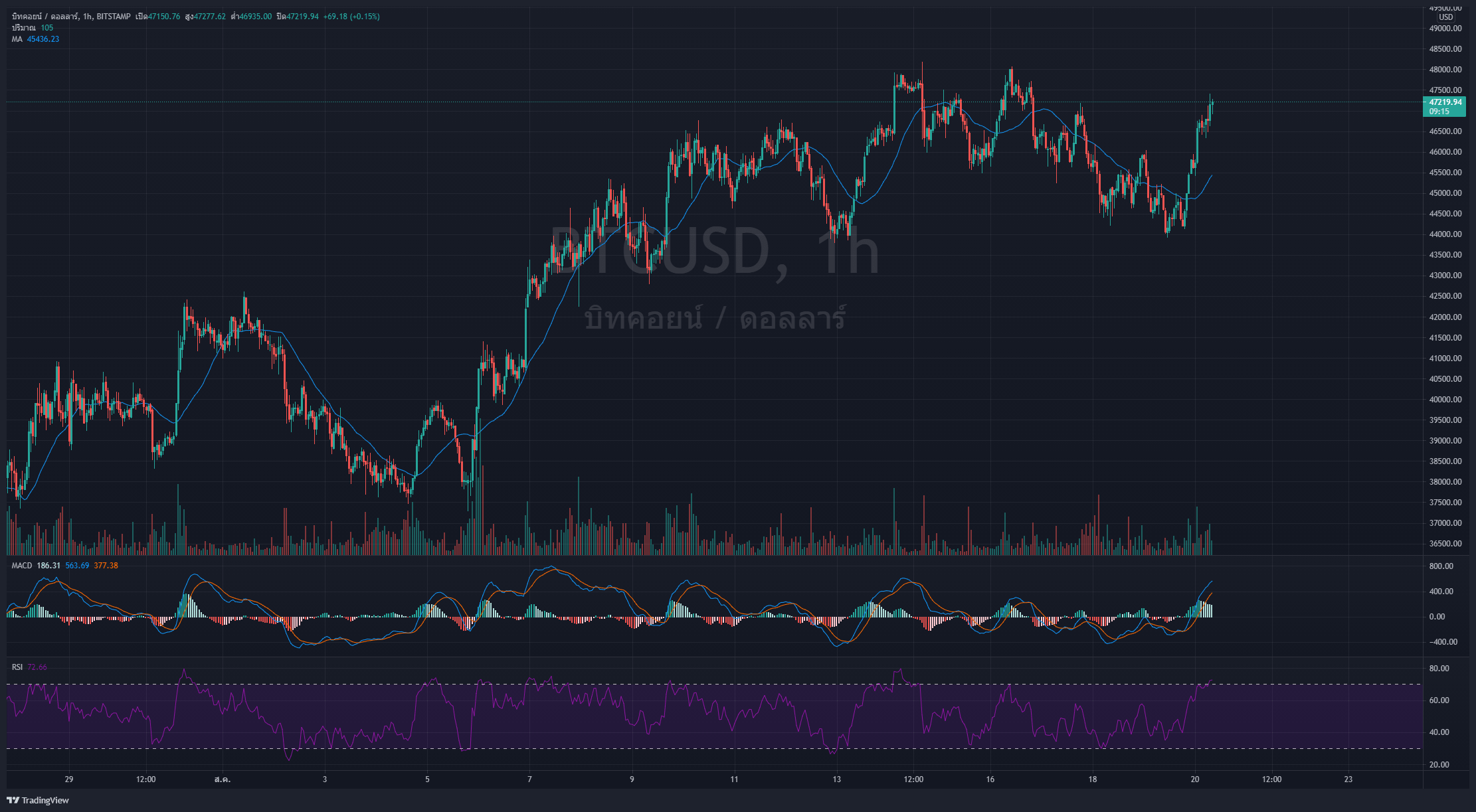This screenshot has width=1476, height=812.
Task: Select the Bitcoin/Dollar symbol title legend
Action: tap(71, 17)
